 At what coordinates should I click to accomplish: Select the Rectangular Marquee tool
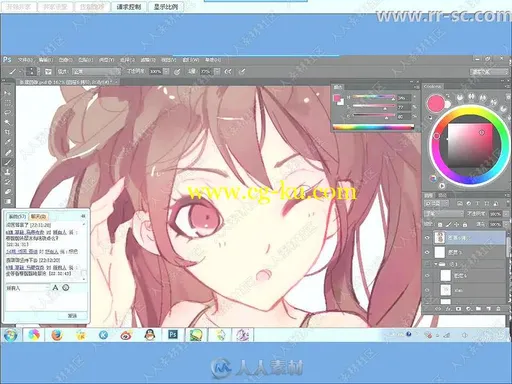click(7, 102)
